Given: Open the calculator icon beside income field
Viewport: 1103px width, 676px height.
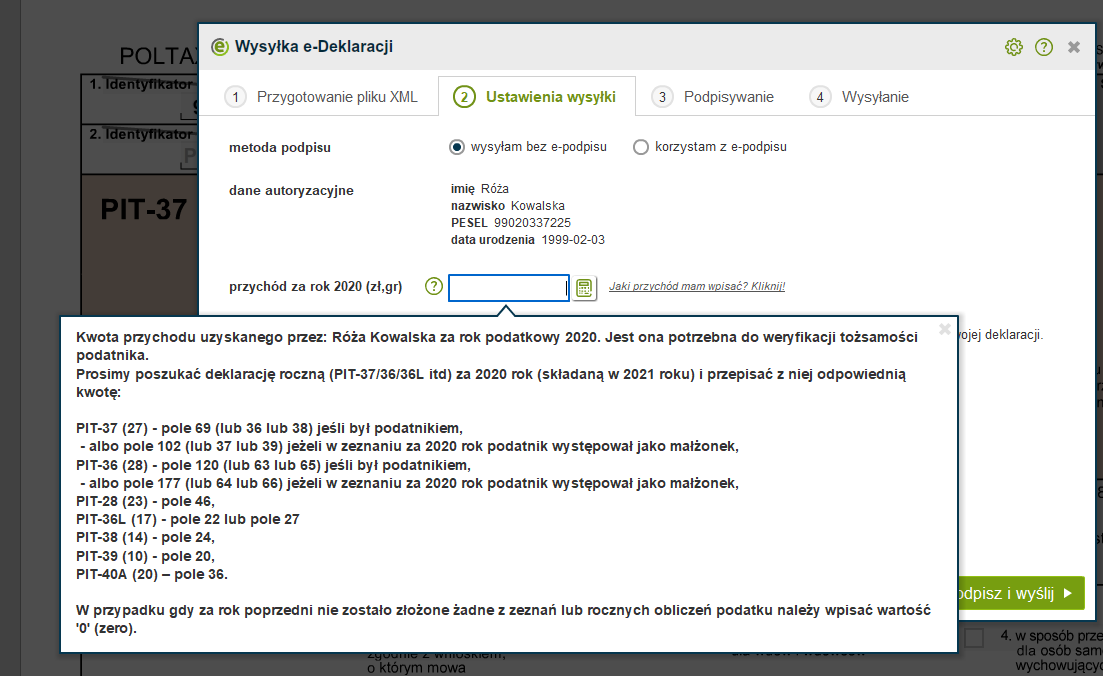Looking at the screenshot, I should [584, 288].
